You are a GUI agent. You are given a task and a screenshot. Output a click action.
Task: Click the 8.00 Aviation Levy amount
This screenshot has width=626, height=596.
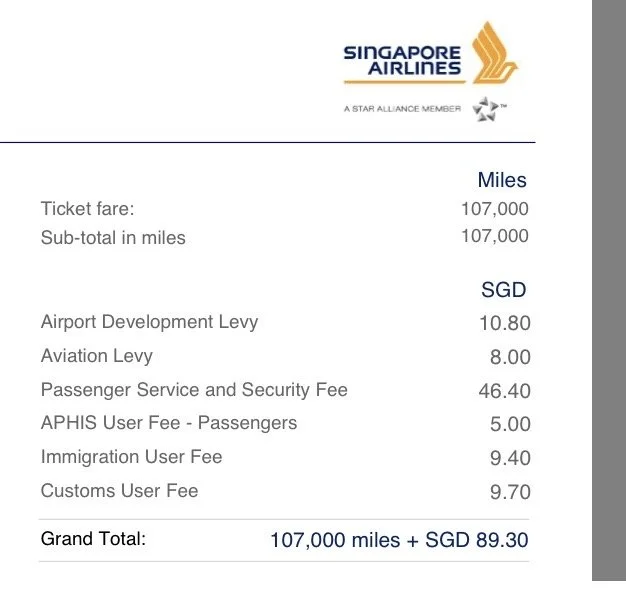tap(510, 357)
